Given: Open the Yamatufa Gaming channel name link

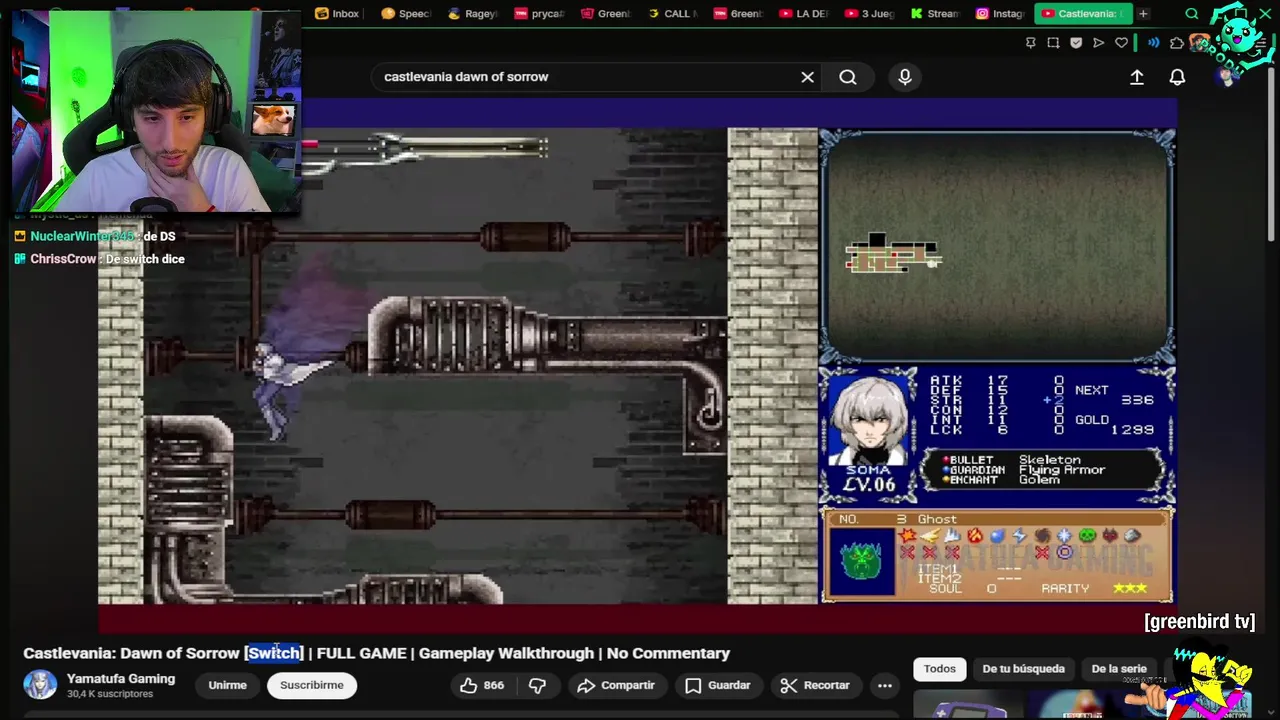Looking at the screenshot, I should 120,678.
